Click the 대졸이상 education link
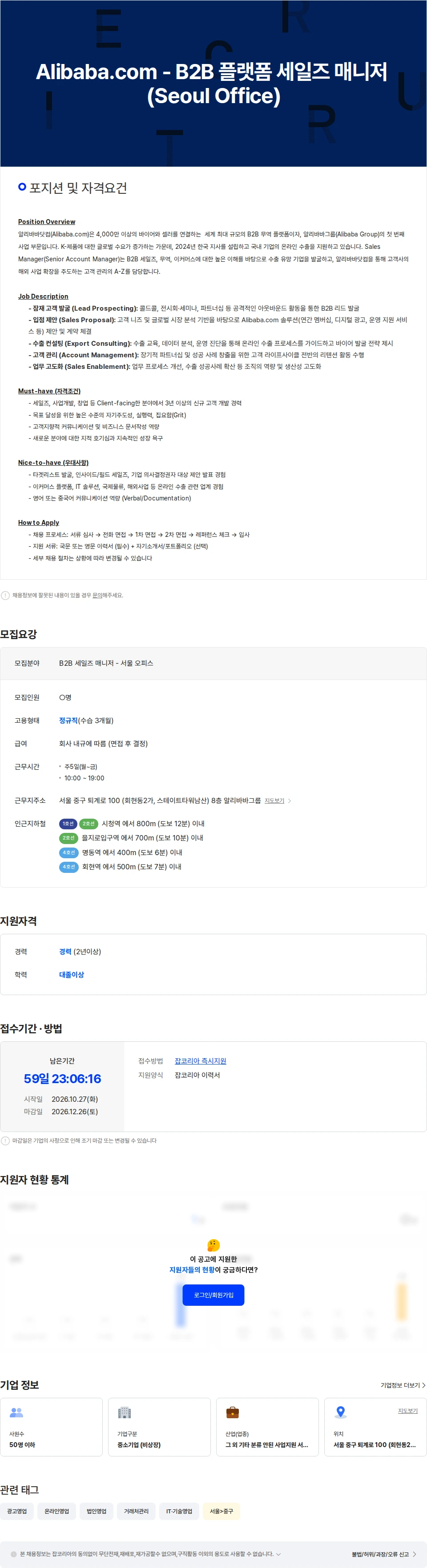 [x=71, y=975]
